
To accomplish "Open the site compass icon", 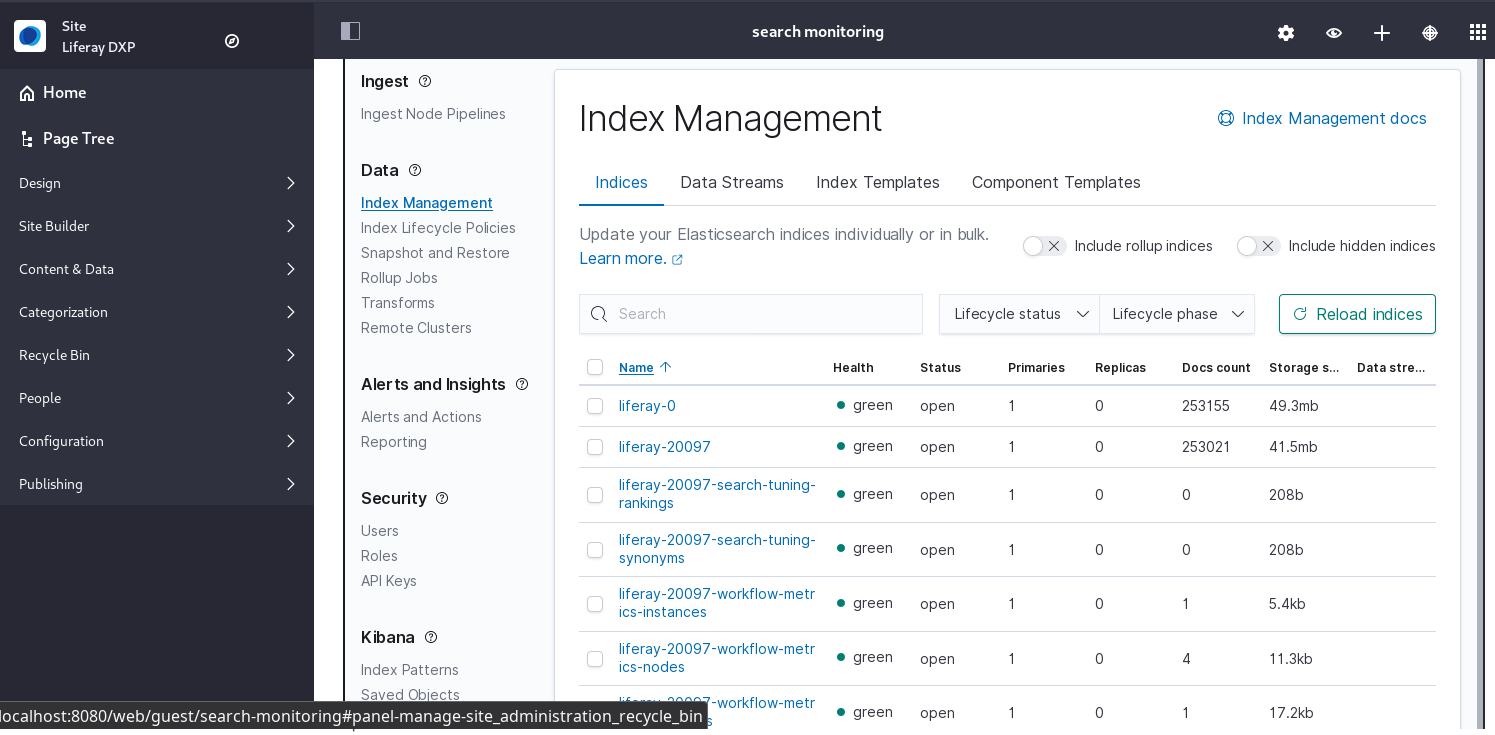I will tap(232, 41).
